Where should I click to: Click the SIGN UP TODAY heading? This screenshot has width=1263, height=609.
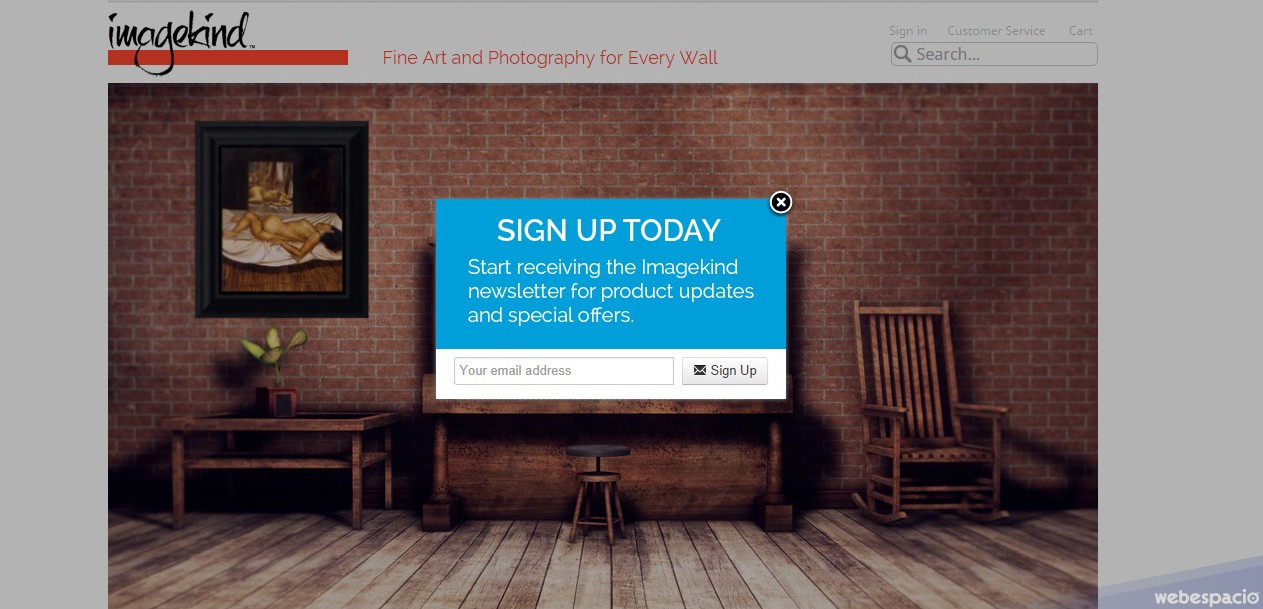pos(609,231)
